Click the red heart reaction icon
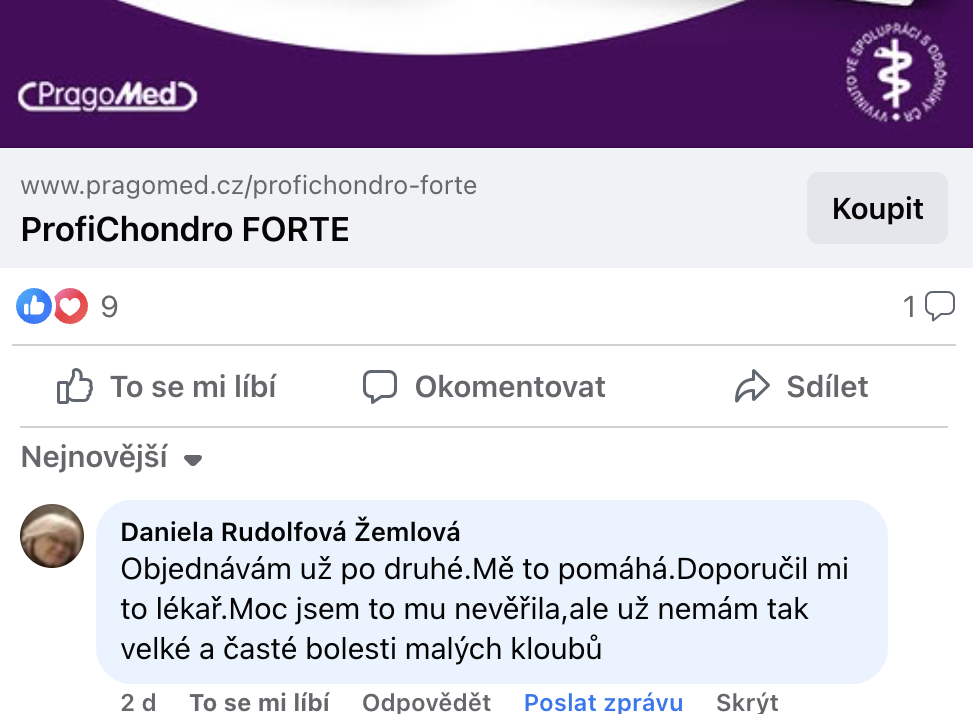 pos(70,307)
